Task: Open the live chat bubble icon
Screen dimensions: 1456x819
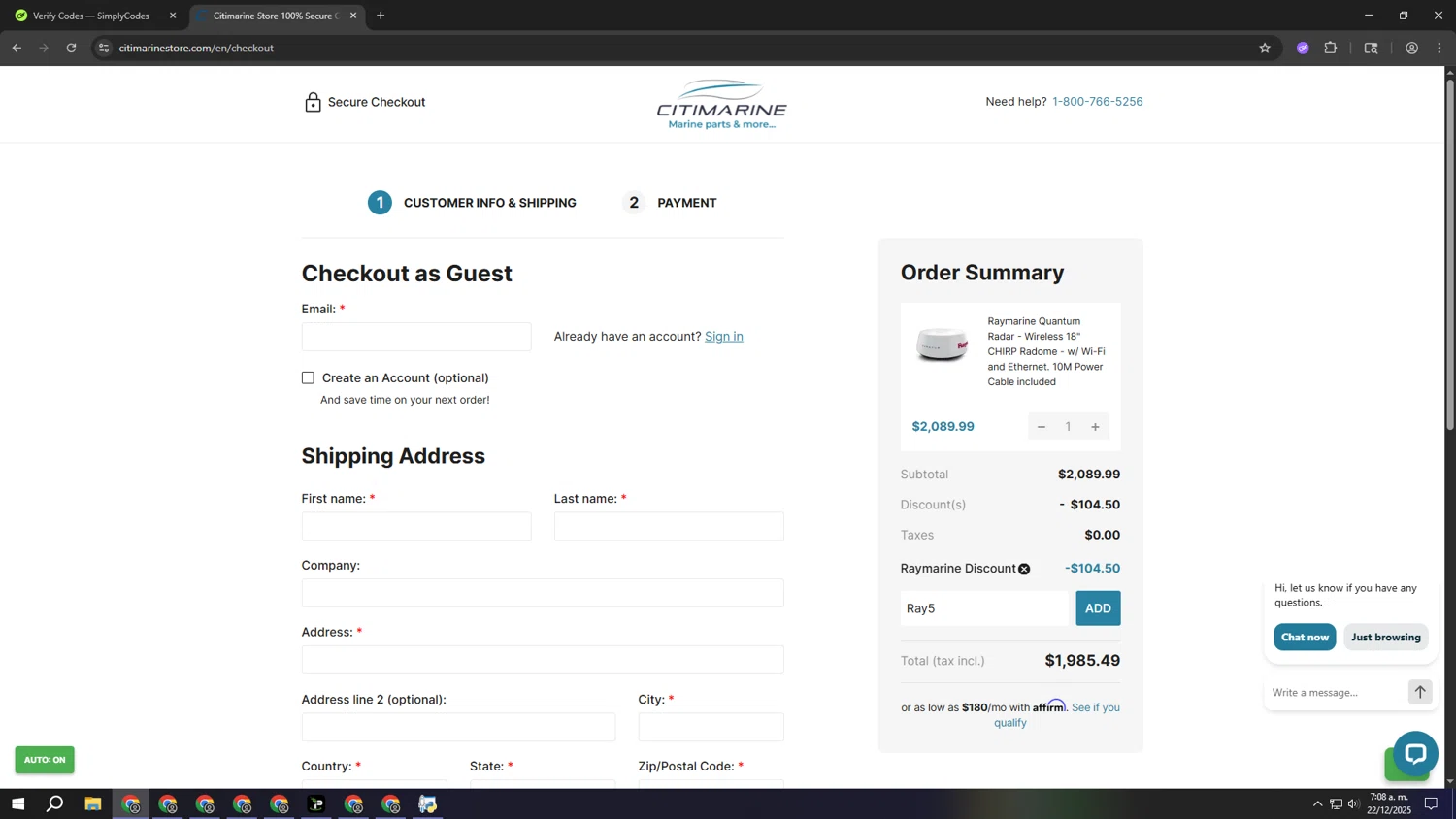Action: [x=1415, y=754]
